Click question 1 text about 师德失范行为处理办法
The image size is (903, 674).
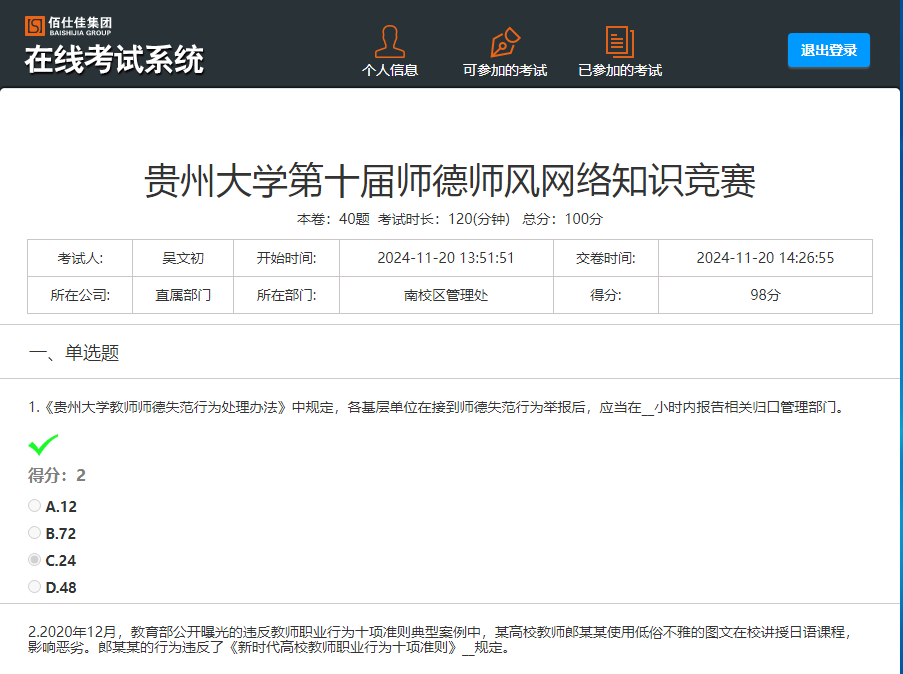(x=439, y=407)
